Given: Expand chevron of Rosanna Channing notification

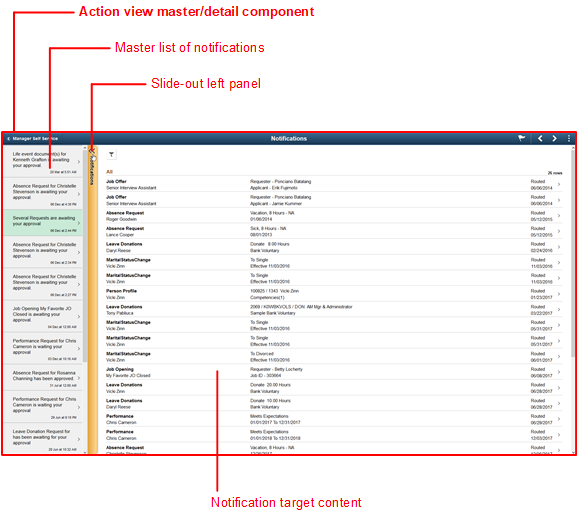Looking at the screenshot, I should click(79, 378).
